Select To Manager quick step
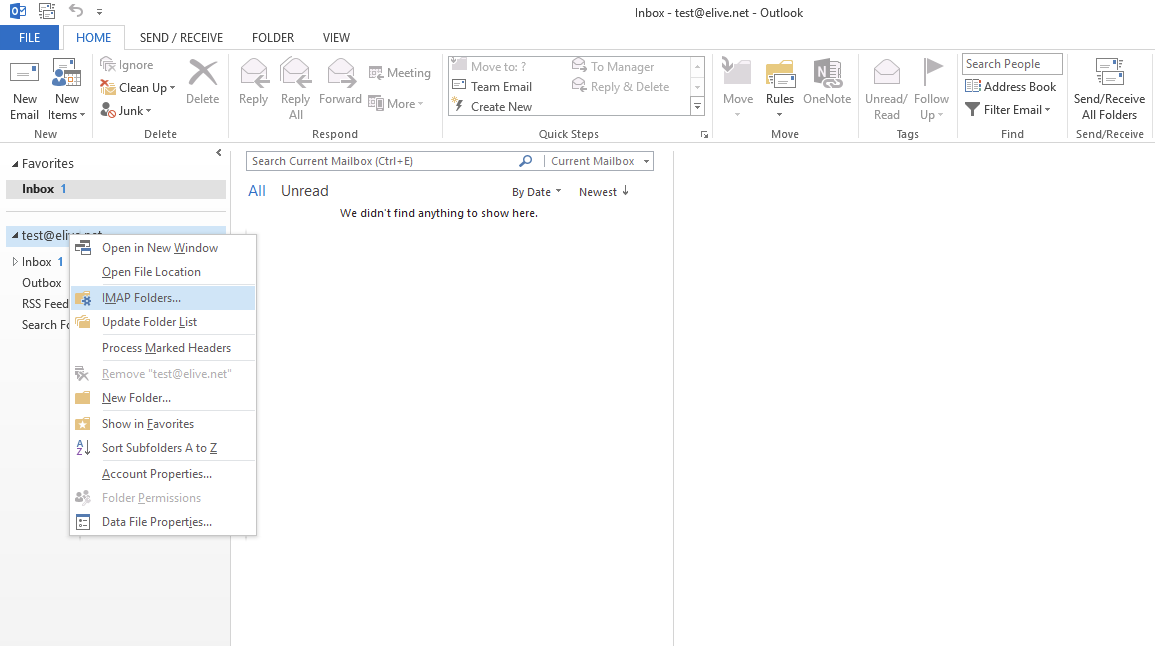 [x=613, y=67]
